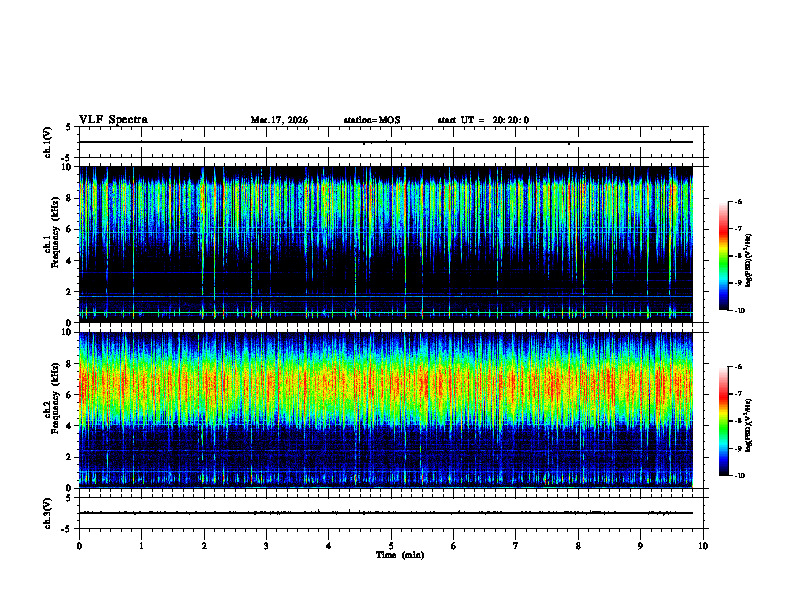The height and width of the screenshot is (612, 792).
Task: Click the "4" kHz tick on the ch.1 axis
Action: point(70,261)
